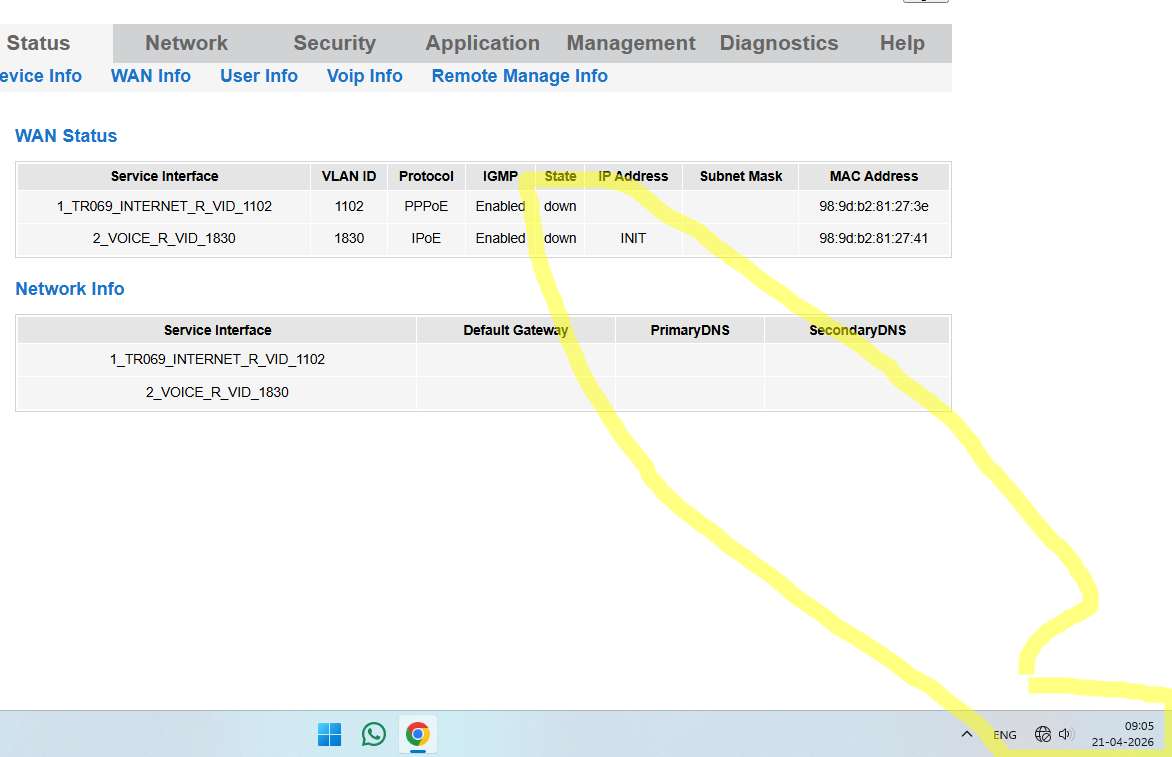This screenshot has height=757, width=1172.
Task: Click the VLAN ID value 1830
Action: [x=349, y=238]
